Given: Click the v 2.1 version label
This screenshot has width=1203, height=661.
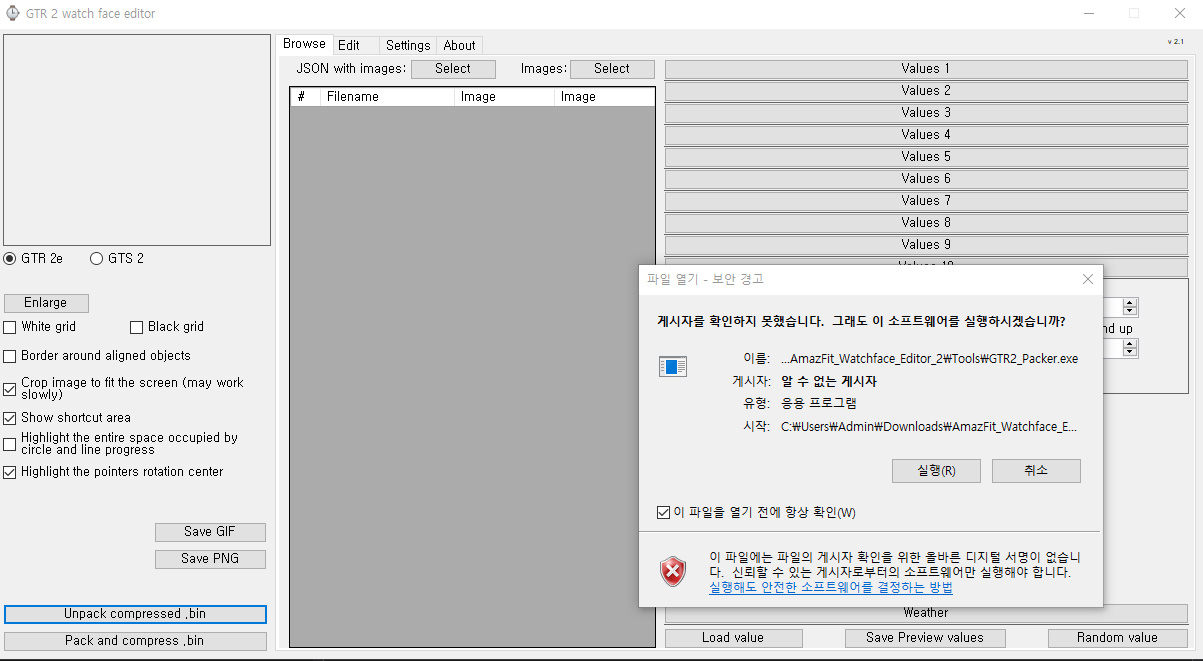Looking at the screenshot, I should pos(1175,42).
